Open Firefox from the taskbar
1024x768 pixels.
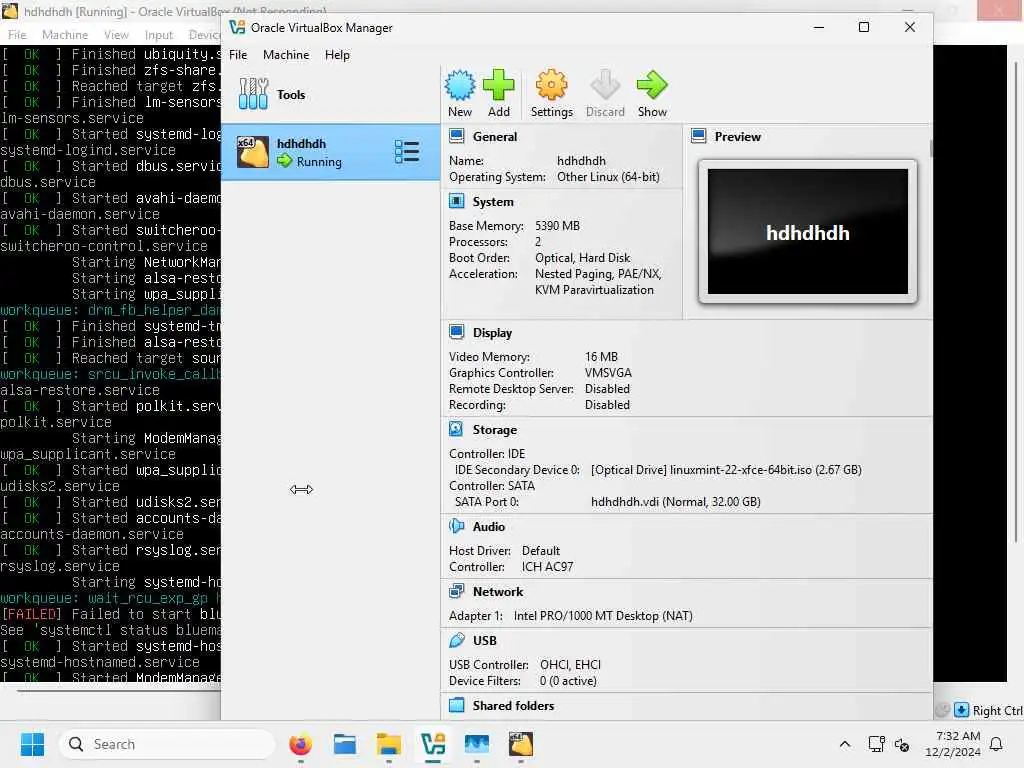300,744
